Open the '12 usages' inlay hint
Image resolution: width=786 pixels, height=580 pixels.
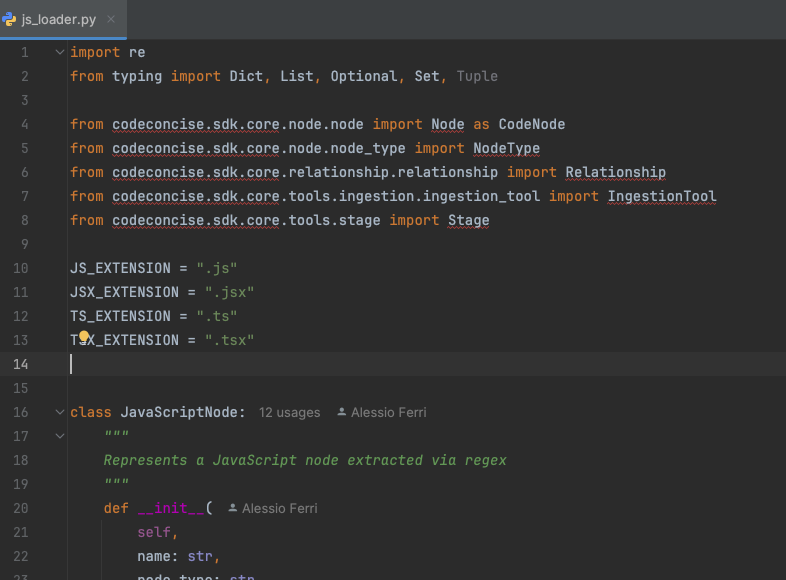[x=289, y=413]
